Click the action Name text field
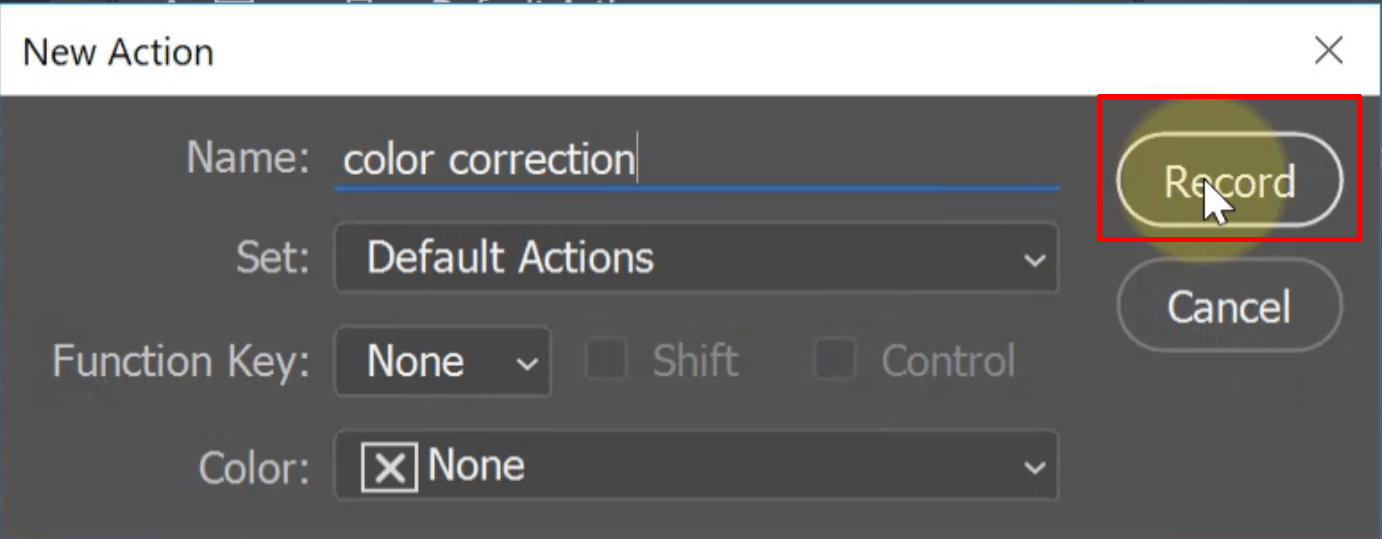Screen dimensions: 1382x539 pyautogui.click(x=696, y=160)
